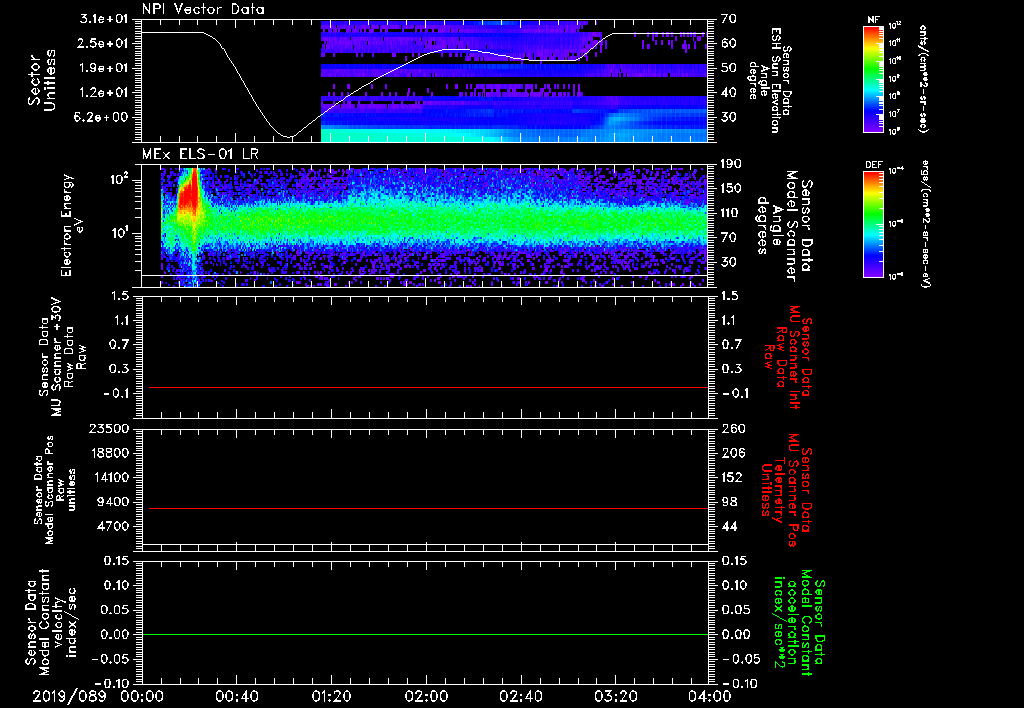
Task: Select the "NPI Vector Data" panel title
Action: click(203, 9)
